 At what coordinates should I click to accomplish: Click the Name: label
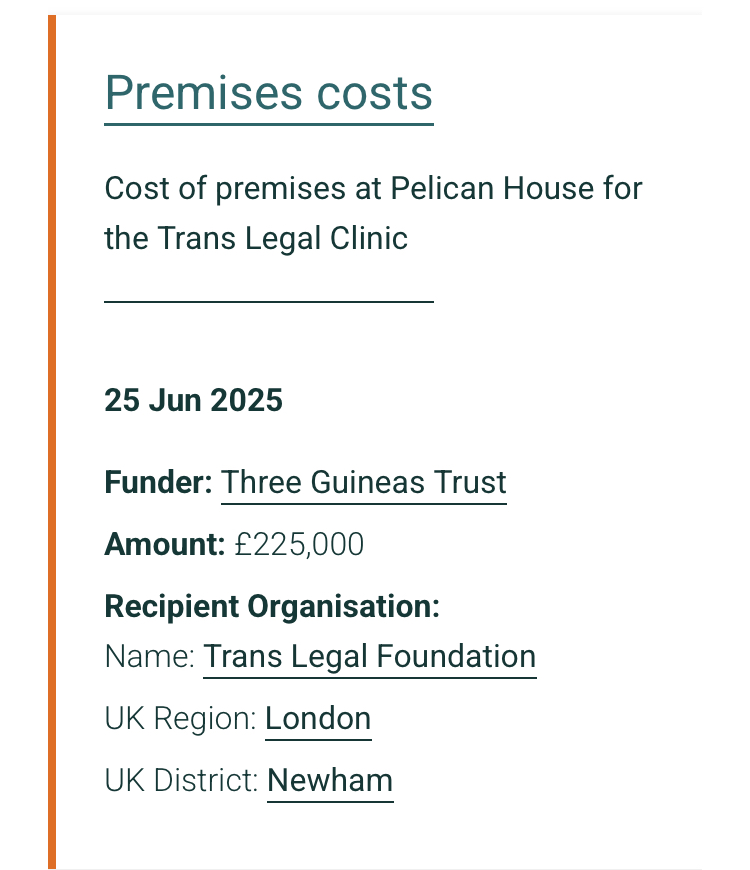point(149,657)
